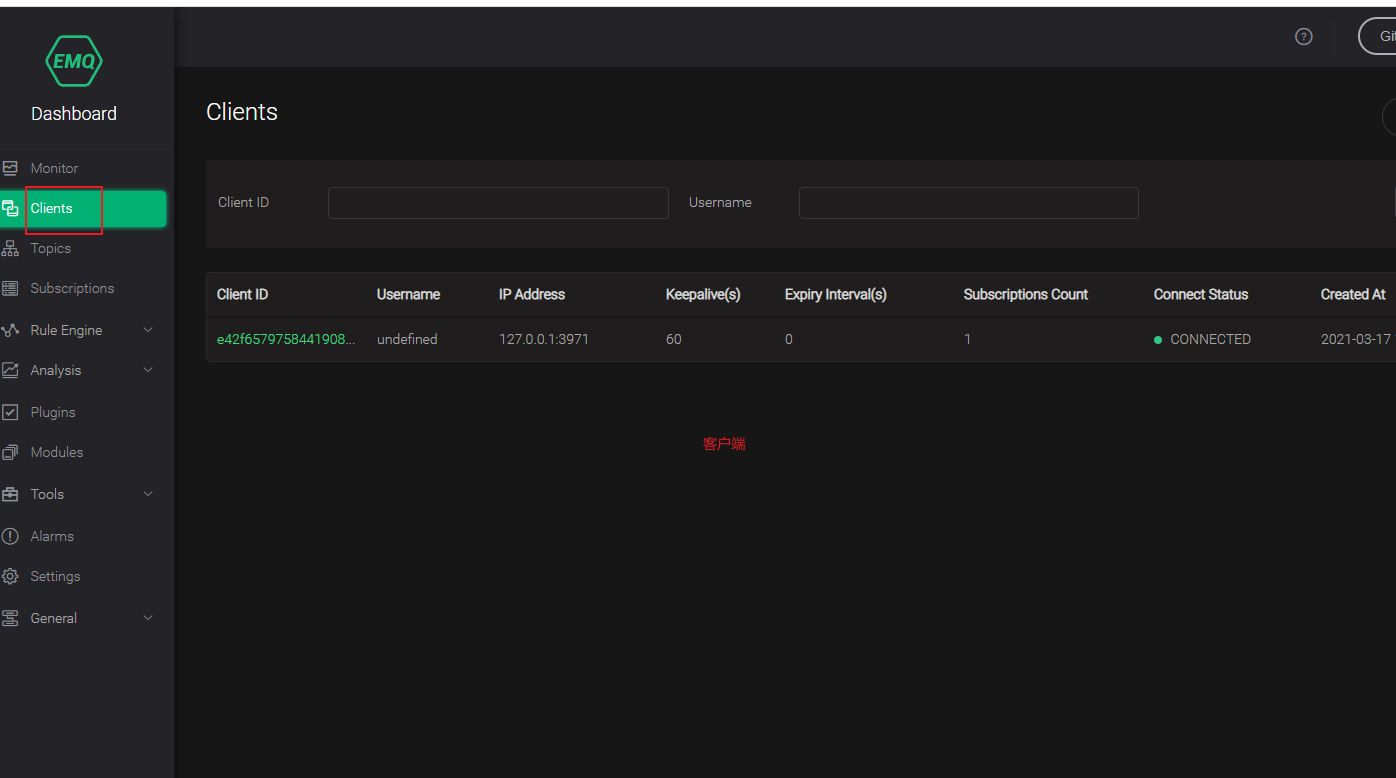The image size is (1396, 778).
Task: Click the Keepalive value 60 cell
Action: tap(674, 339)
